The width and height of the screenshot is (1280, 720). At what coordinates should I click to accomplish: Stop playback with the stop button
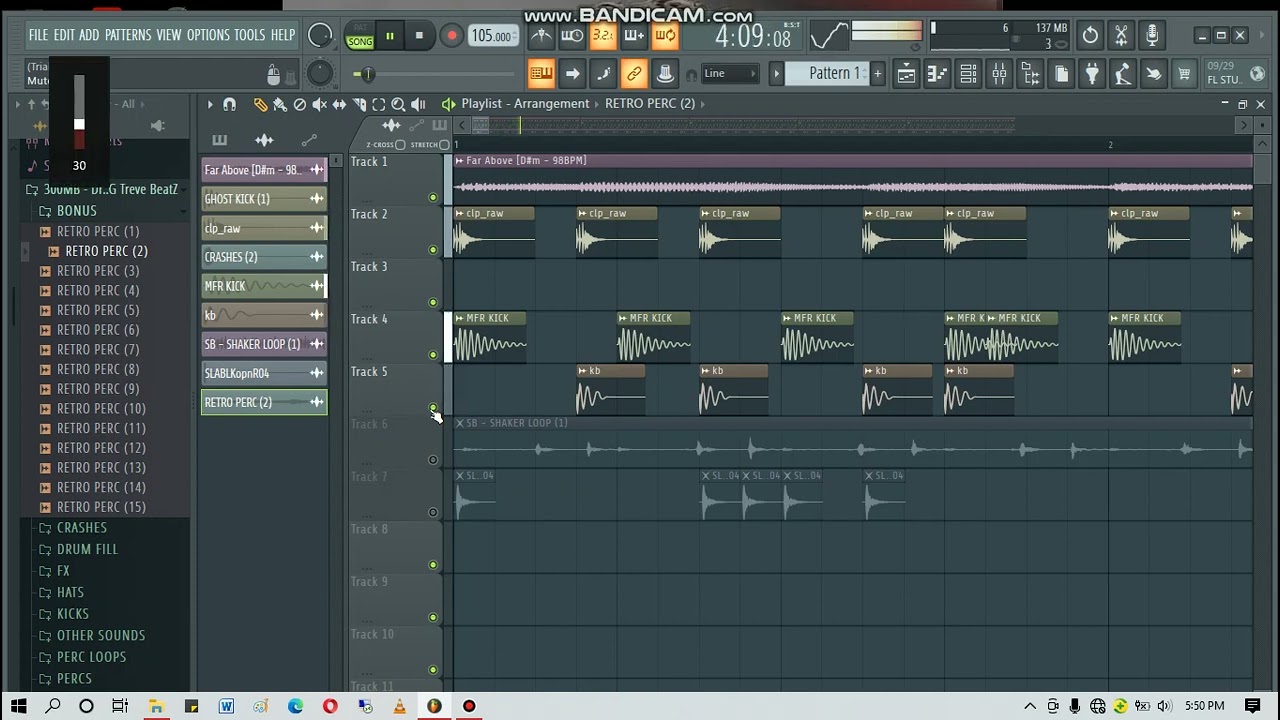pyautogui.click(x=419, y=36)
